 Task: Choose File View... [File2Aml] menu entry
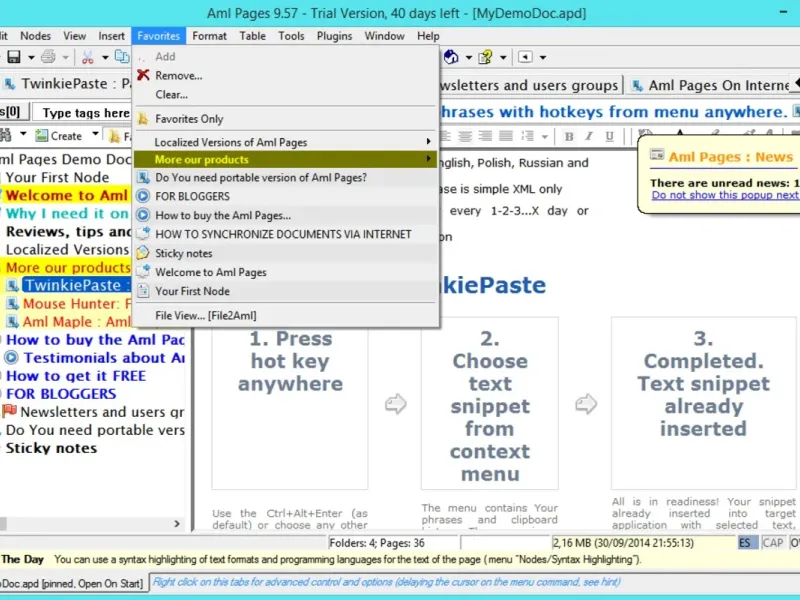coord(286,315)
